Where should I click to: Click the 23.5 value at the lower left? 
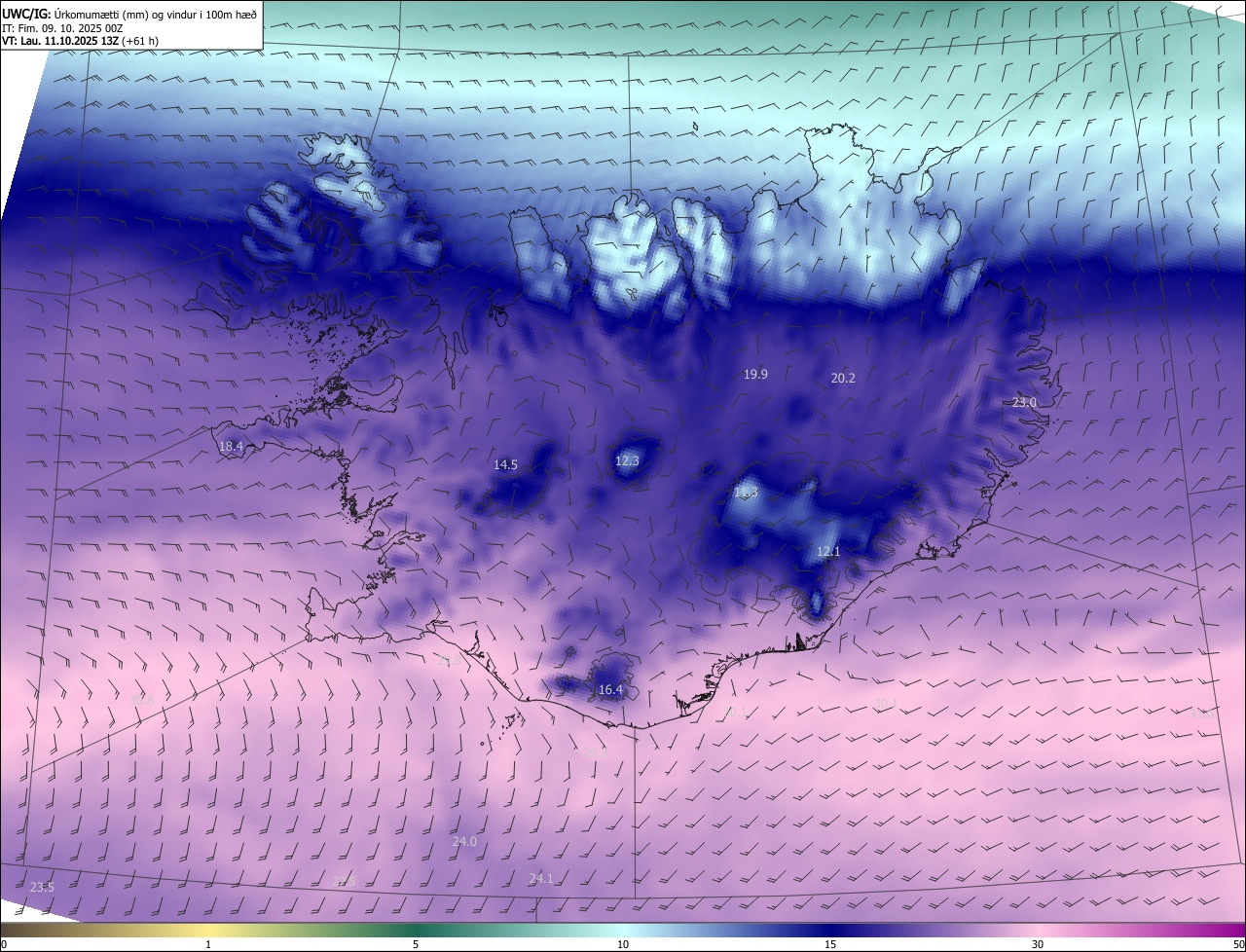coord(42,887)
